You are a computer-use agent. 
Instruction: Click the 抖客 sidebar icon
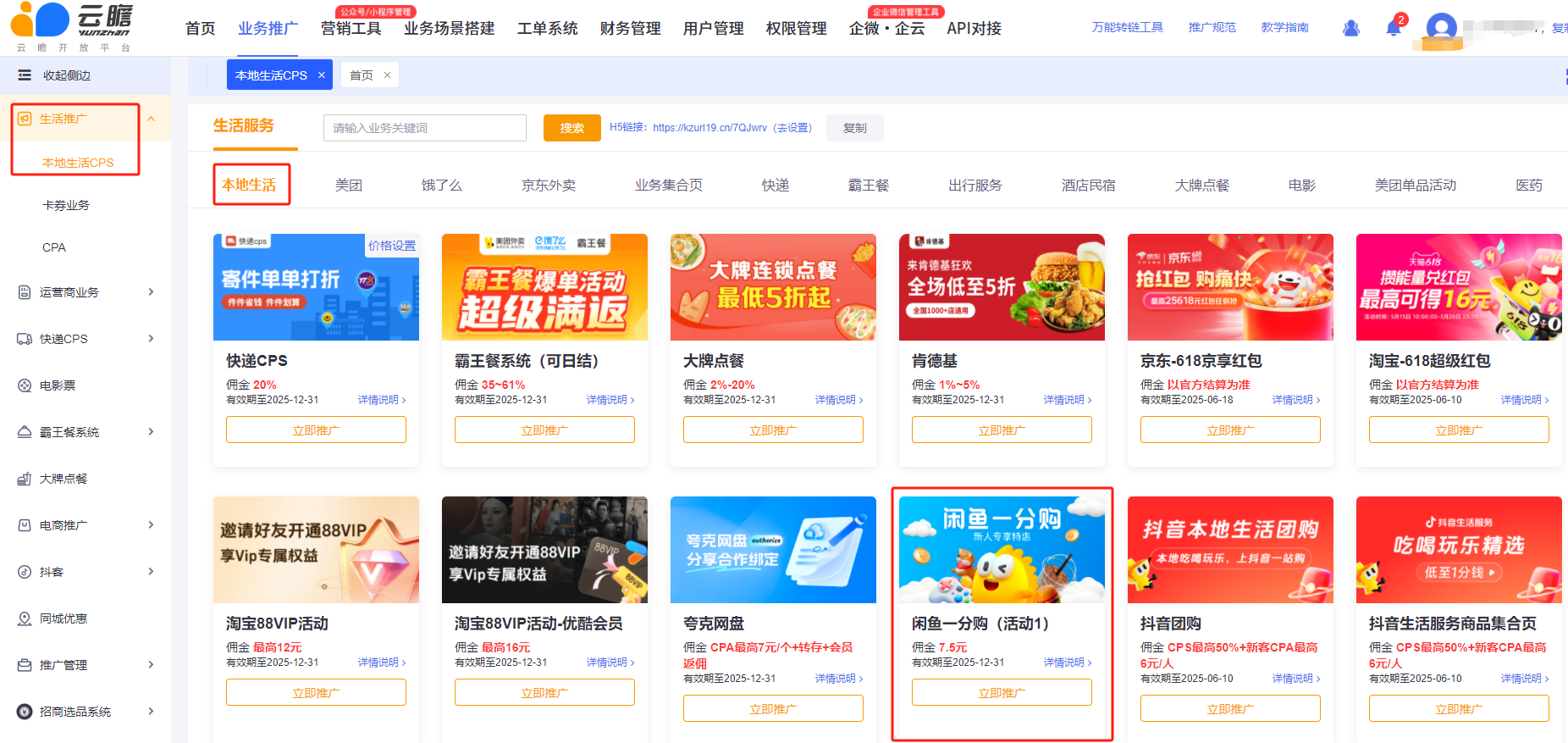25,572
